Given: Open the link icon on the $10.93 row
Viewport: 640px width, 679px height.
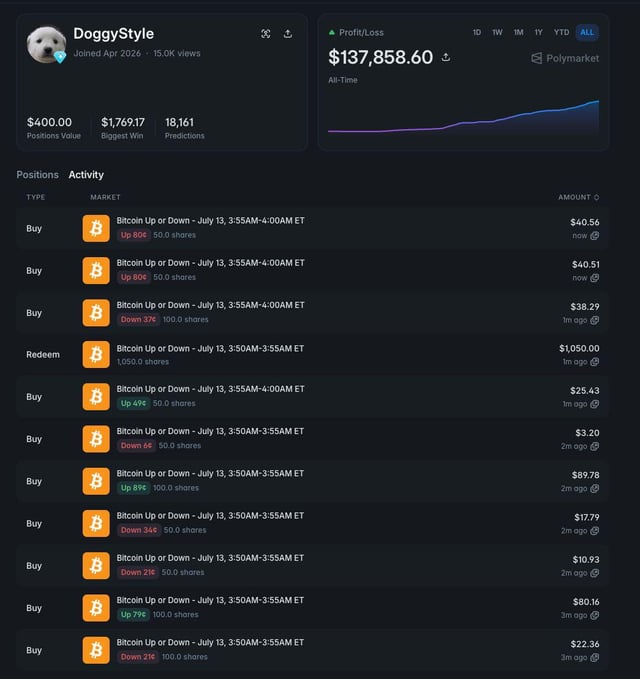Looking at the screenshot, I should click(x=595, y=573).
